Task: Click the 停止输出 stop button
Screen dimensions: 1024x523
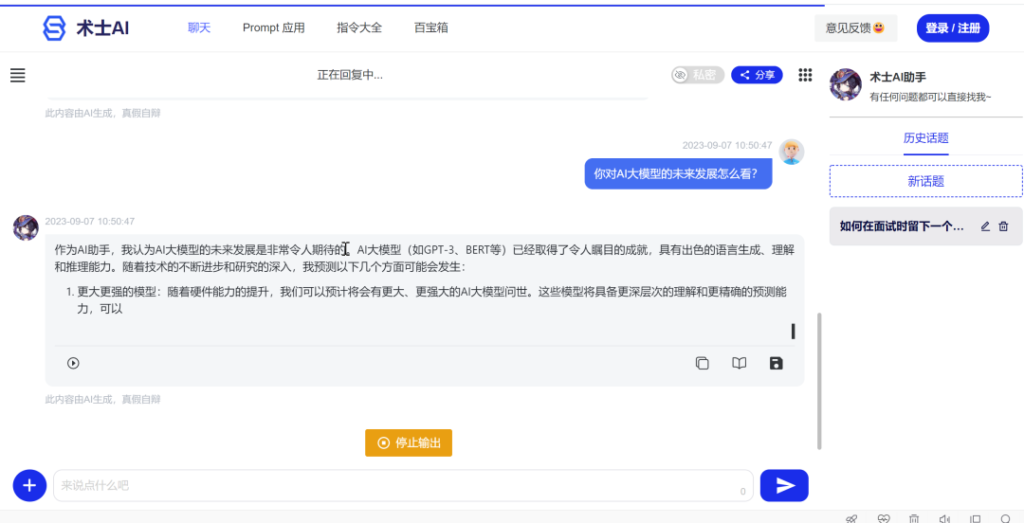Action: click(408, 443)
